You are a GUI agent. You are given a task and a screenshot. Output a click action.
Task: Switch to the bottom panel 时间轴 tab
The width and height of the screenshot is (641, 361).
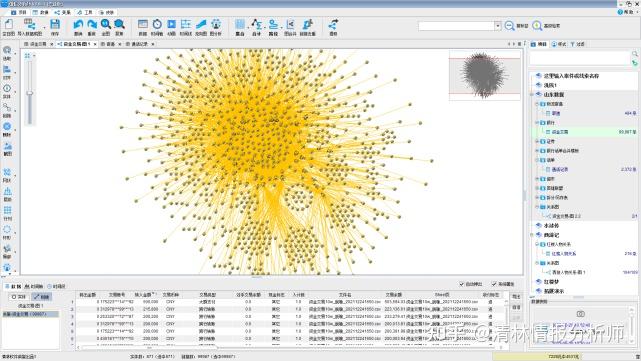34,287
